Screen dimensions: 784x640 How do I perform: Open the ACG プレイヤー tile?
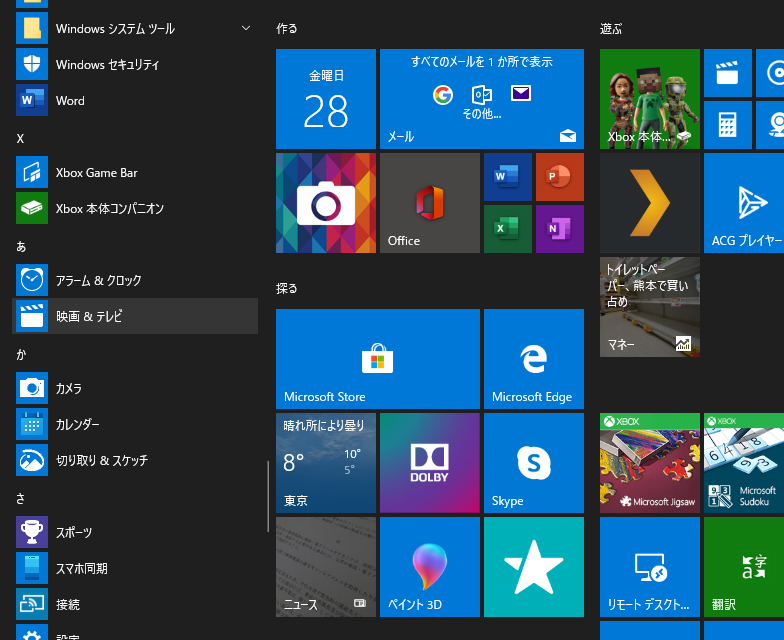(x=744, y=203)
